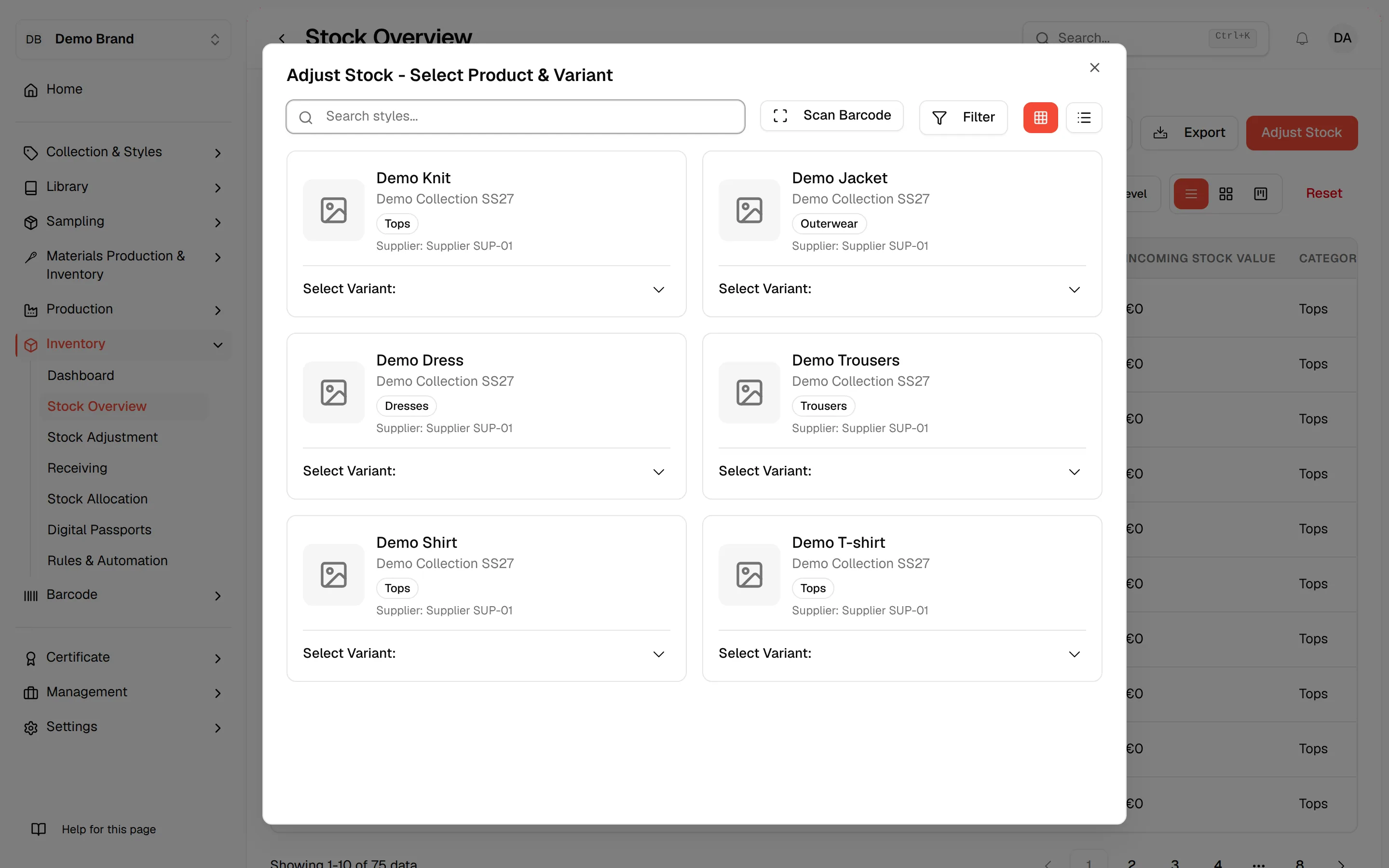This screenshot has width=1389, height=868.
Task: Expand the Management sidebar section
Action: (x=123, y=692)
